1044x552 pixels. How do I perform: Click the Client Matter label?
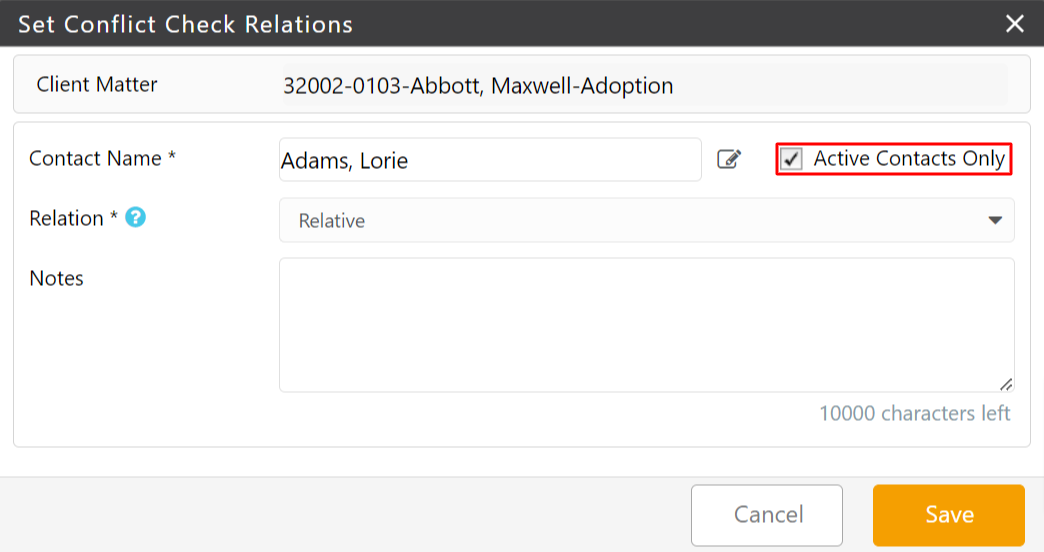coord(97,85)
